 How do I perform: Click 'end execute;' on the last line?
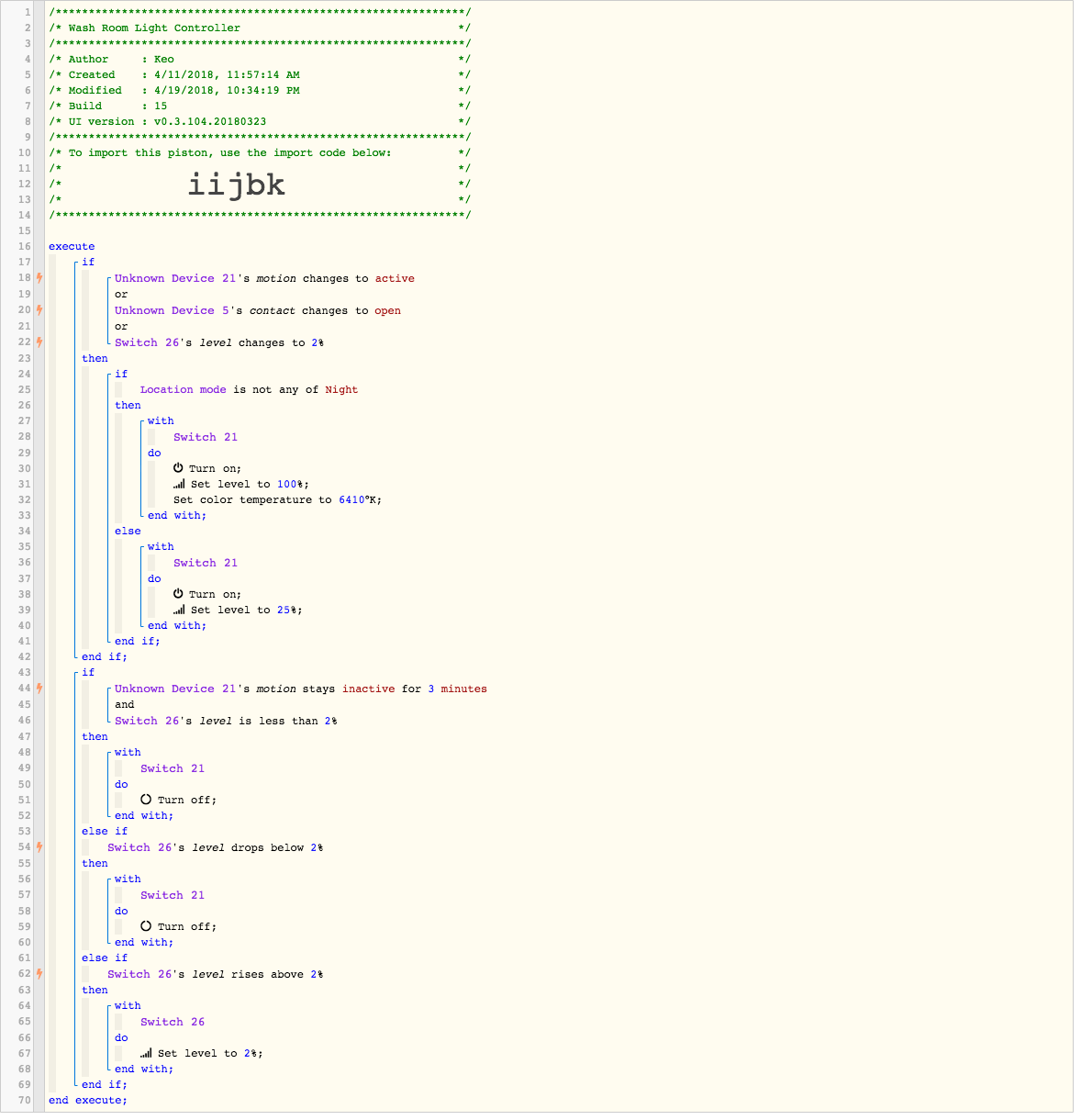[88, 1100]
